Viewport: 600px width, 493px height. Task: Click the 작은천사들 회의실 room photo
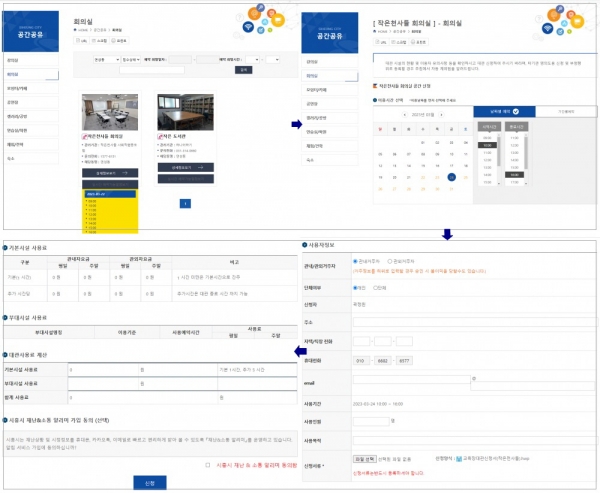coord(110,110)
